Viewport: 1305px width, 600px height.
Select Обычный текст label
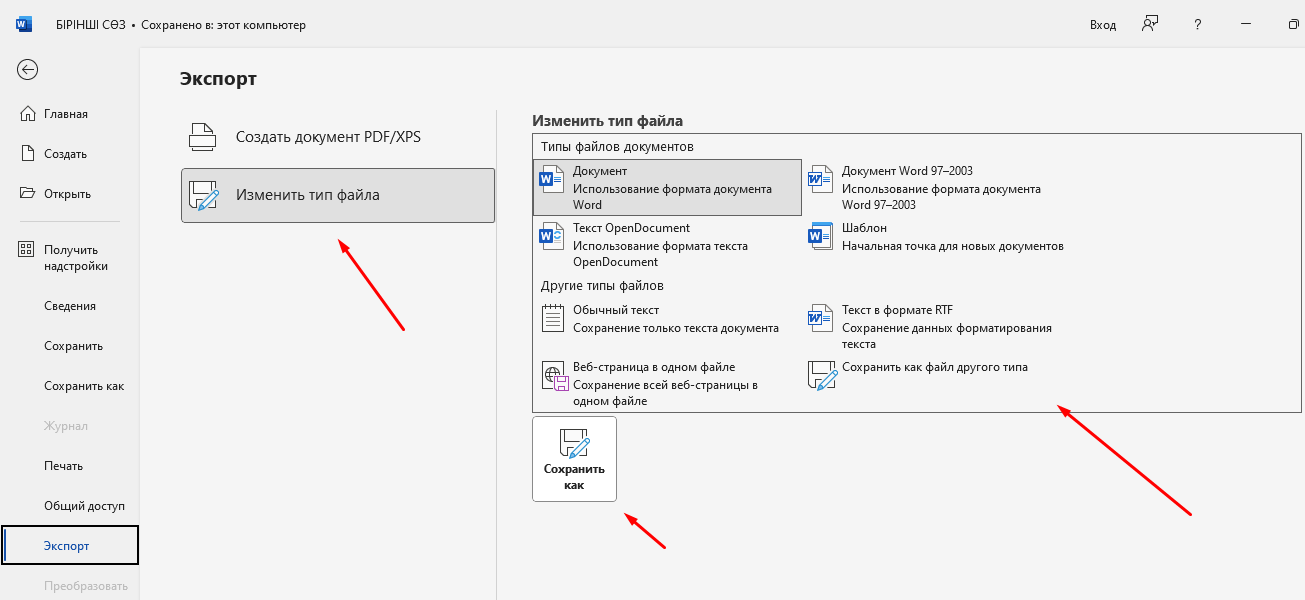pos(616,310)
